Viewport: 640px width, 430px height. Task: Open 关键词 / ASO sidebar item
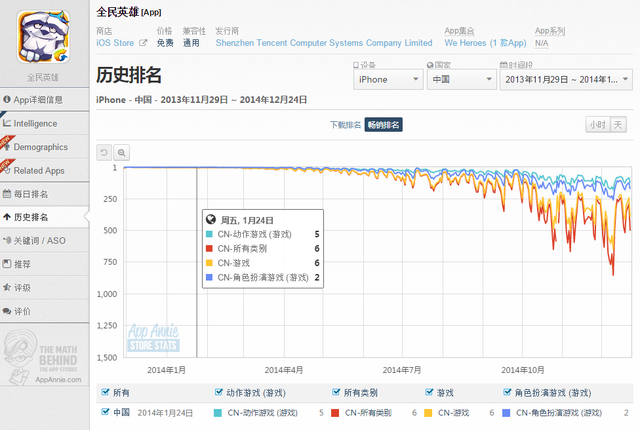pos(44,241)
